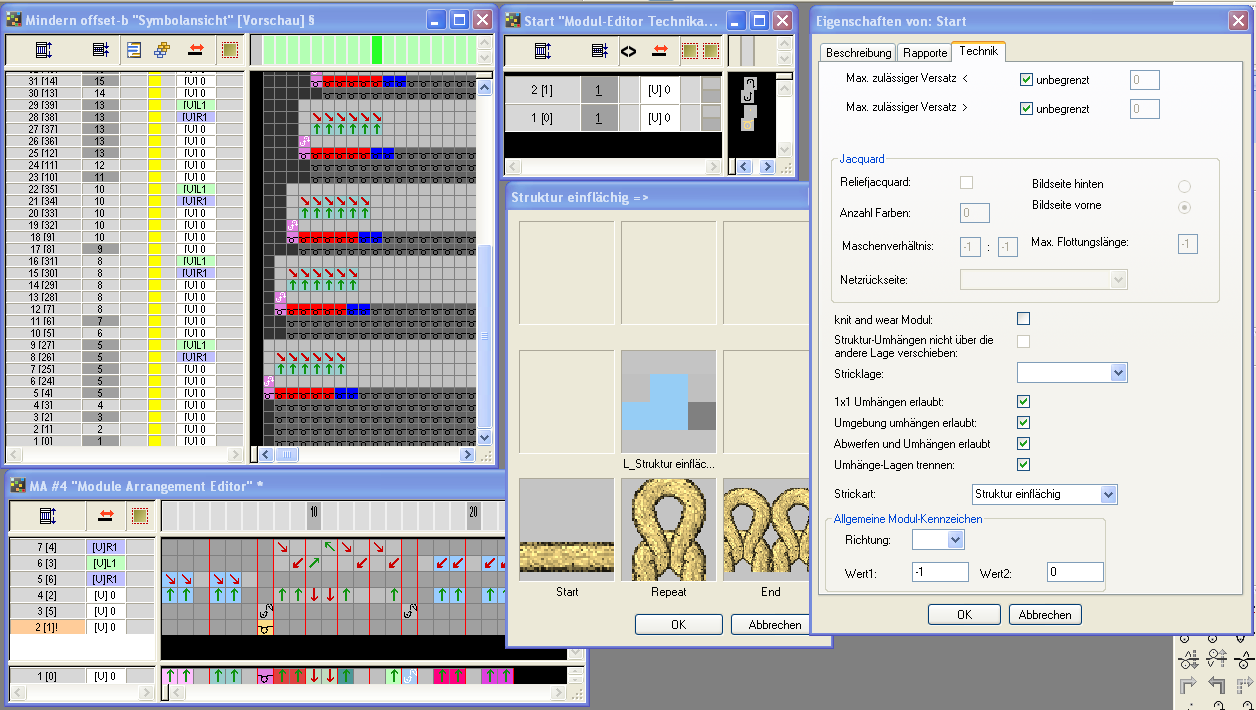Screen dimensions: 1256x710
Task: Select the L_Struktur einfläc... blue thumbnail
Action: pos(668,401)
